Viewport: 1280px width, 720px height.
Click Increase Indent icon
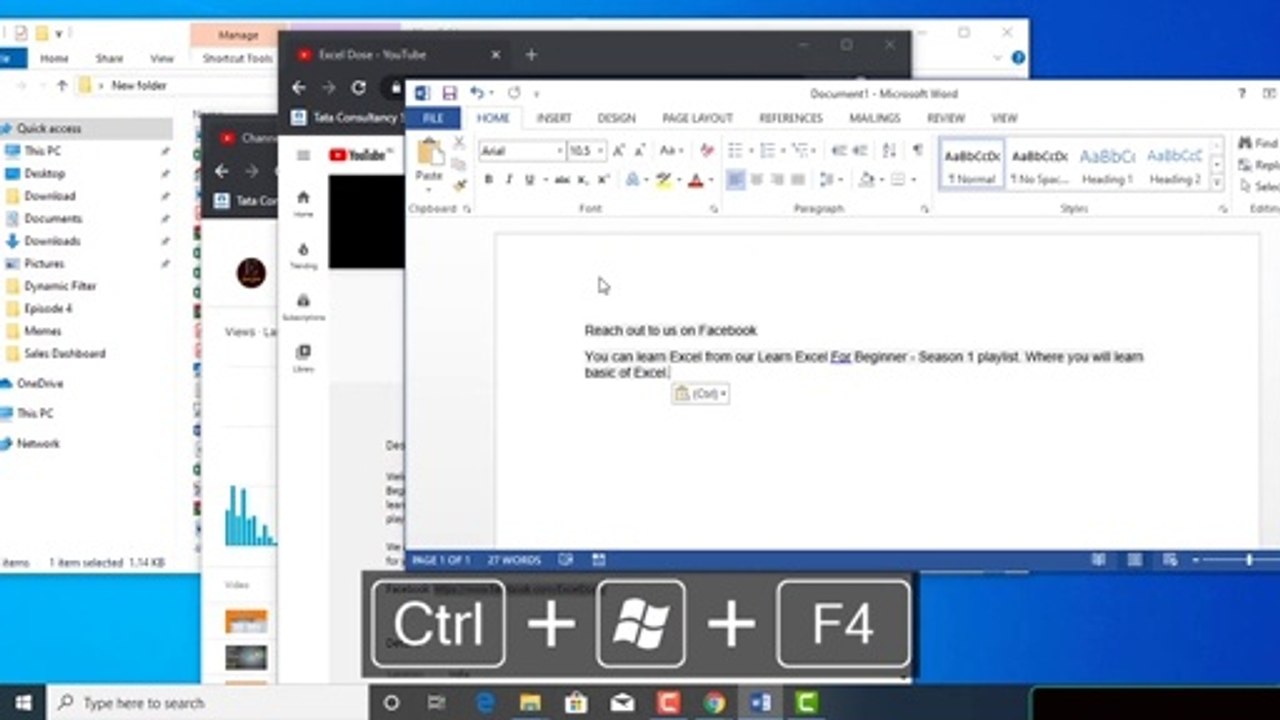pyautogui.click(x=860, y=151)
